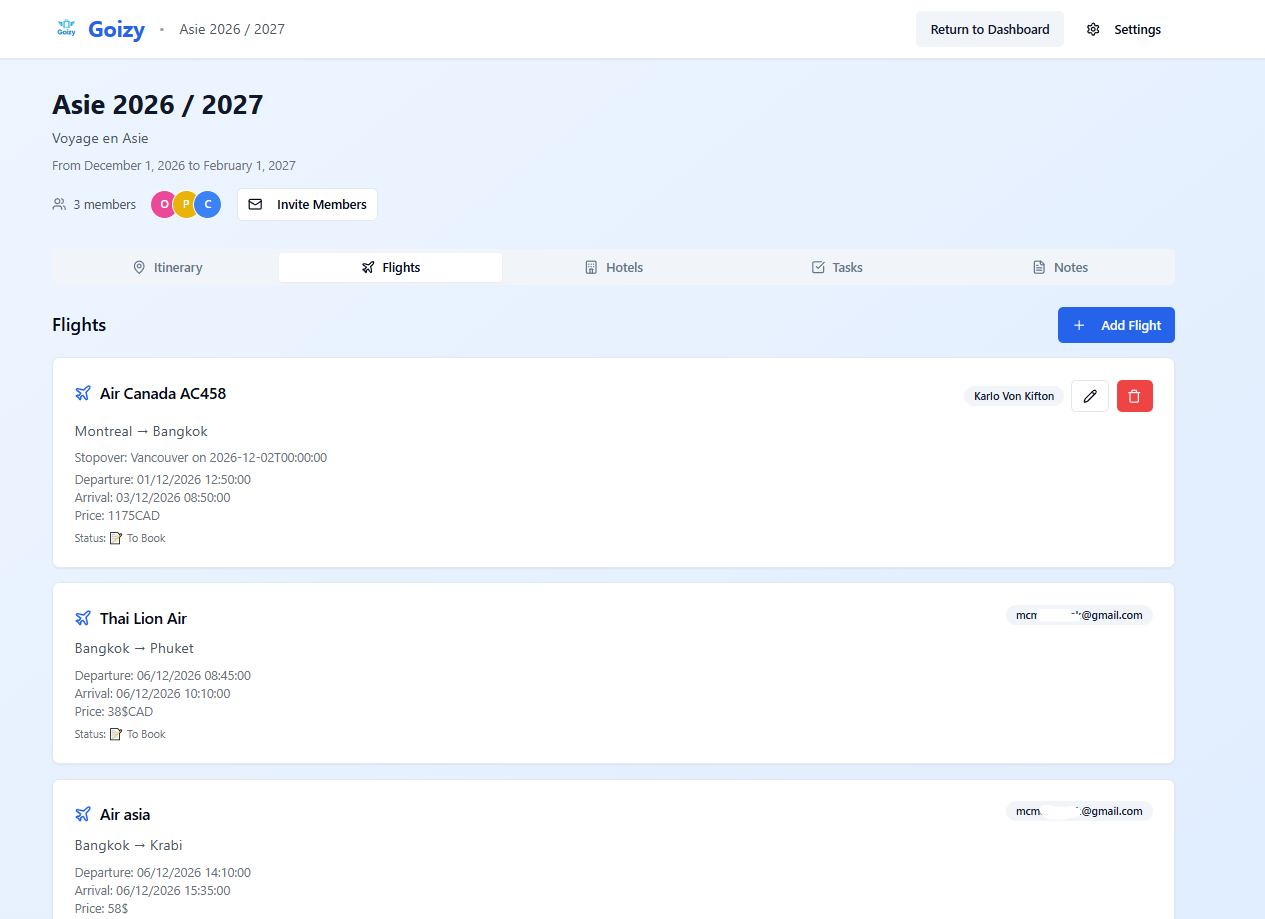Click the To Book memo icon for Thai Lion Air
The width and height of the screenshot is (1265, 919).
click(116, 734)
